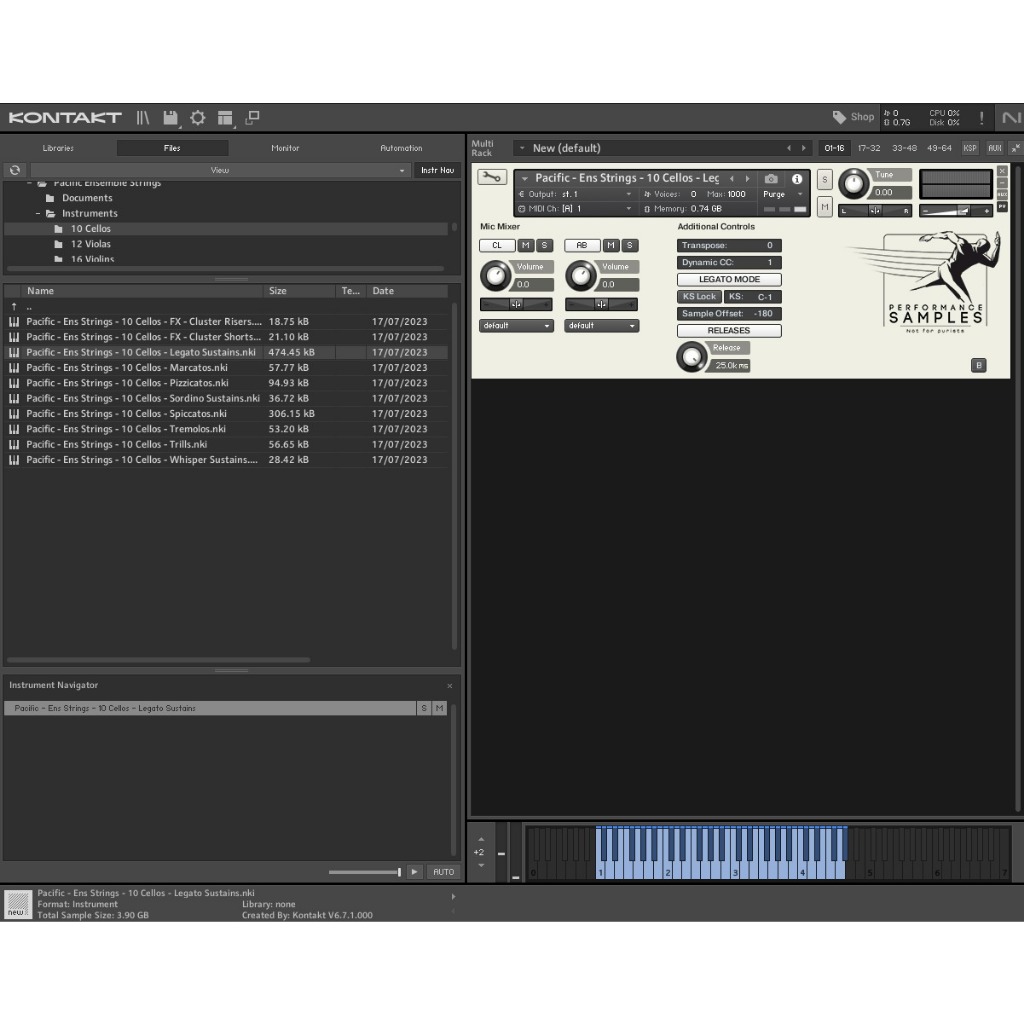Open the 10 Cellos folder

tap(91, 229)
